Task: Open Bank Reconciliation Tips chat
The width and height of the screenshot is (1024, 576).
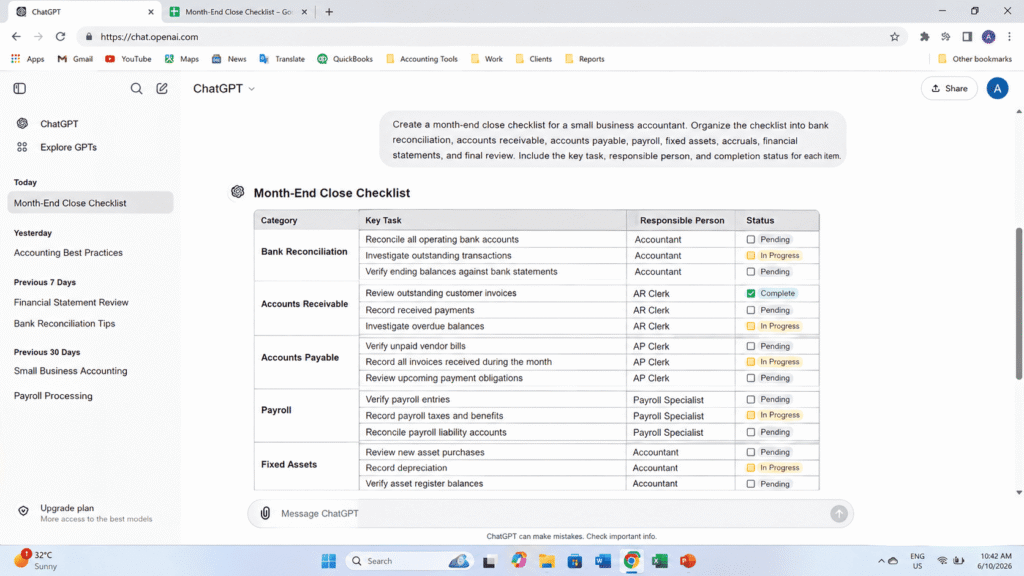Action: tap(64, 323)
